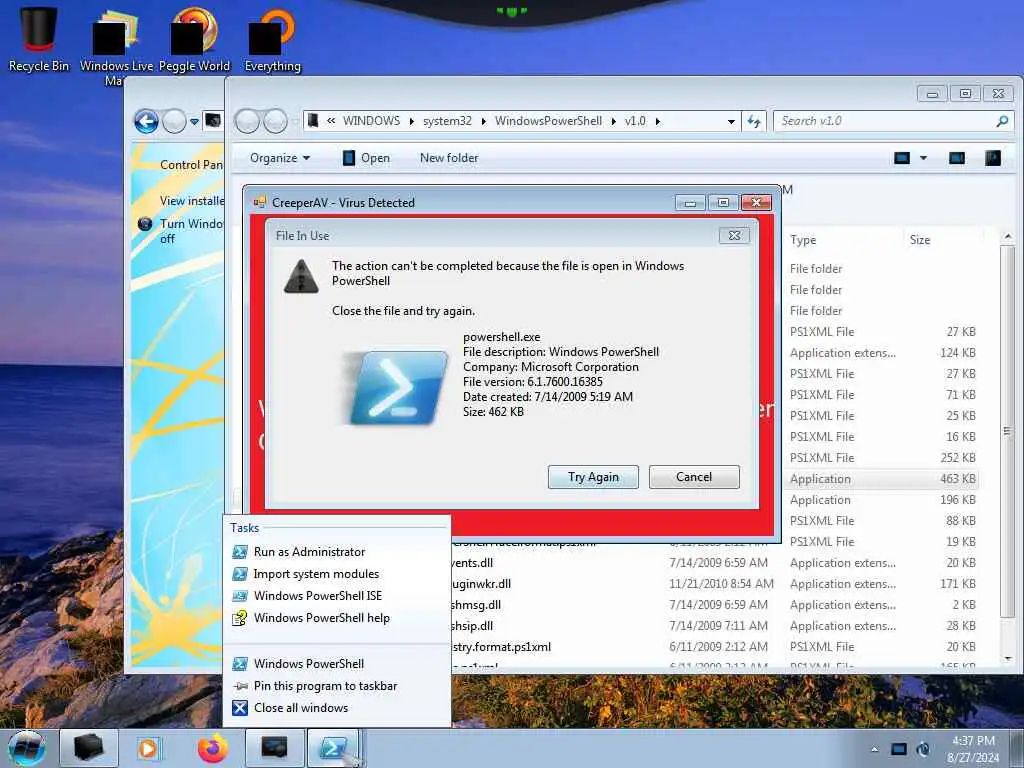This screenshot has width=1024, height=768.
Task: Click the system32 breadcrumb segment
Action: click(447, 121)
